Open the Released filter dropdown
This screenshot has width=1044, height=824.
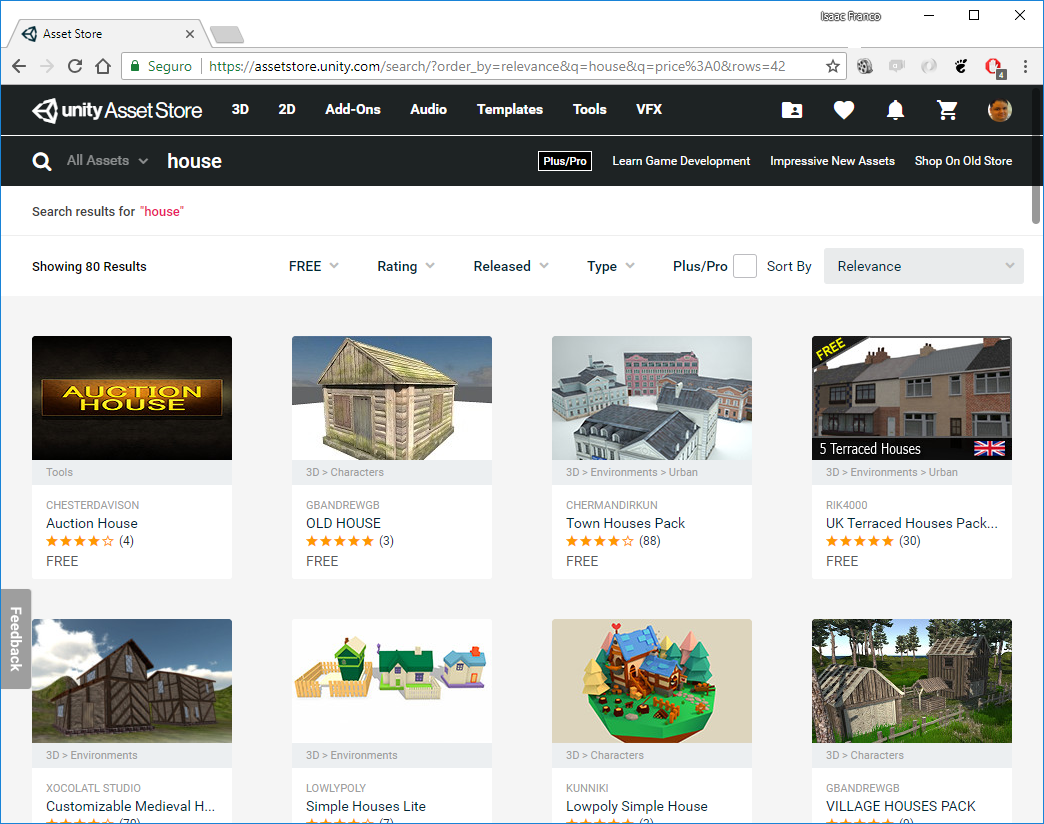coord(511,266)
